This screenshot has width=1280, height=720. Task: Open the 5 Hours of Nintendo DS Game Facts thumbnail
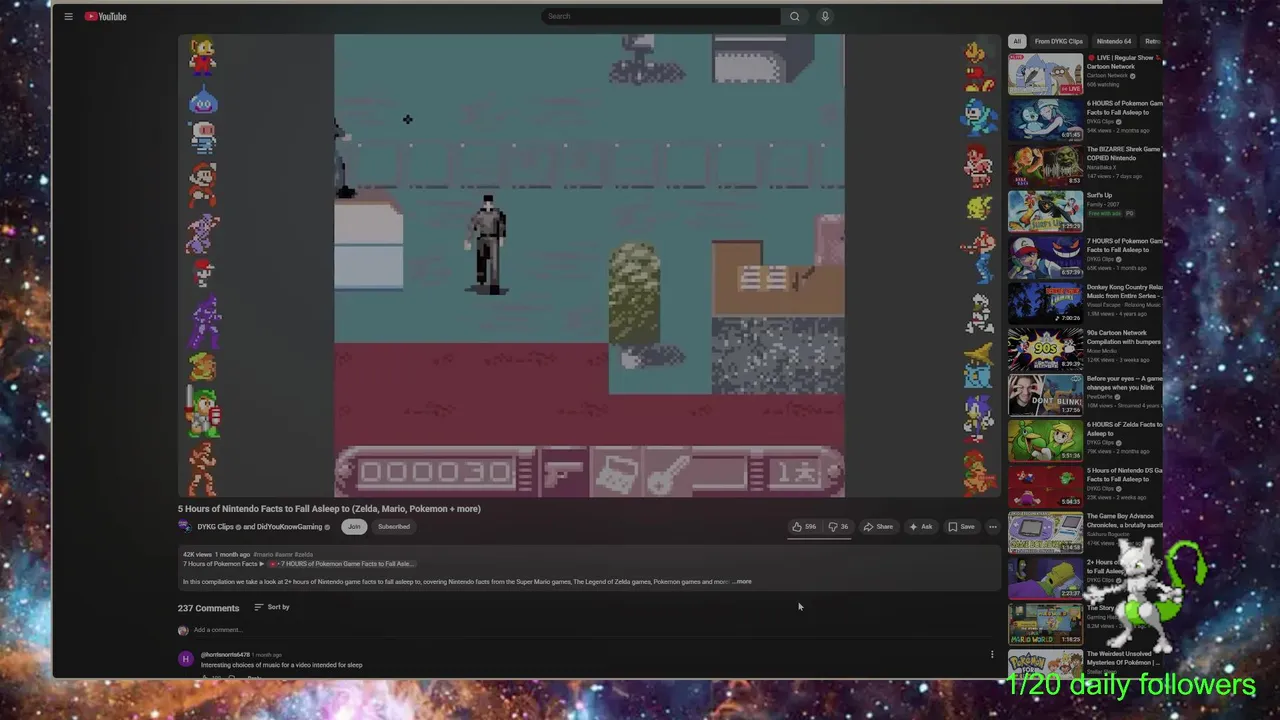click(1045, 487)
